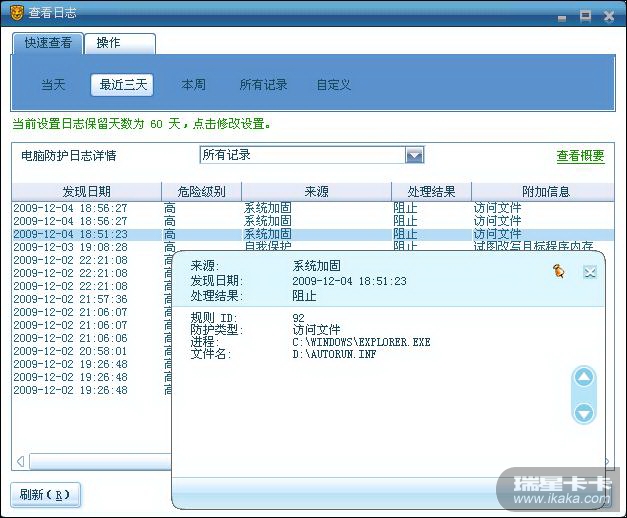Click the process path C:\WINDOWS\EXPLORER.EXE
The width and height of the screenshot is (627, 518).
[x=361, y=342]
